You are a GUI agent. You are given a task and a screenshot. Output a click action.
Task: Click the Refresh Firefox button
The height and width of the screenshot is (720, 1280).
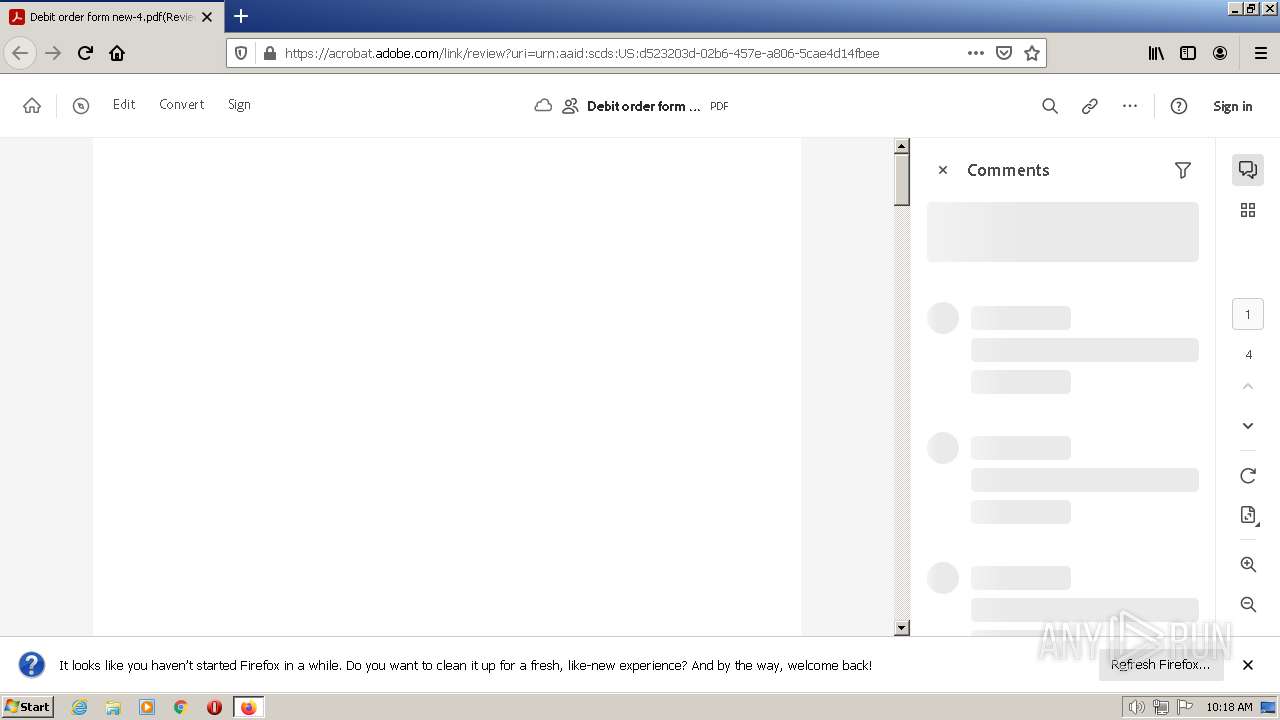pos(1160,664)
